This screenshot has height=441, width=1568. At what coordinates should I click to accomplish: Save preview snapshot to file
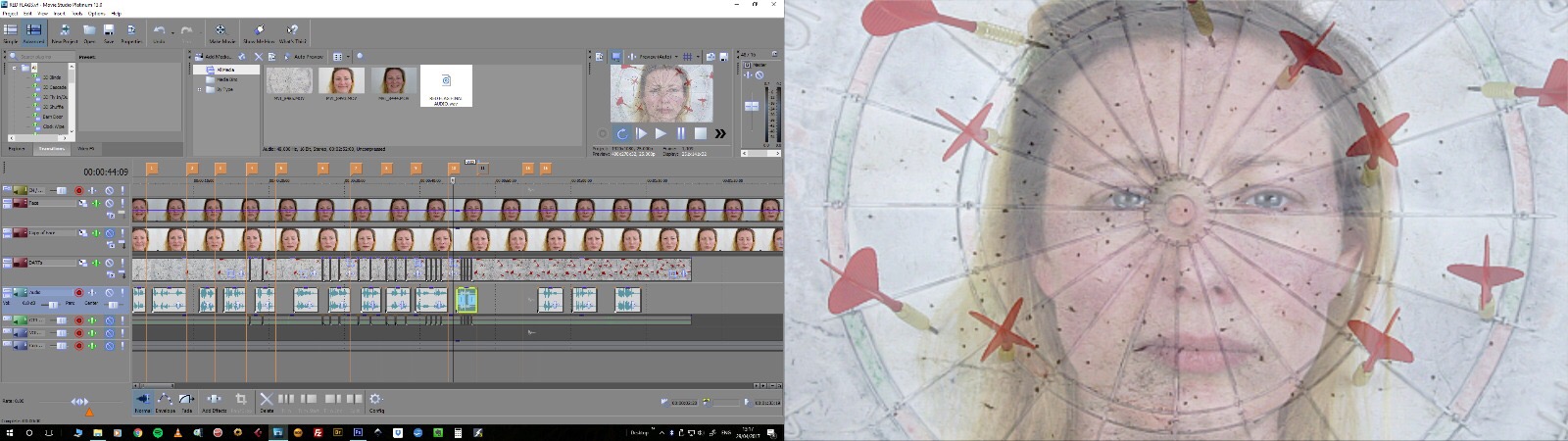[x=723, y=57]
